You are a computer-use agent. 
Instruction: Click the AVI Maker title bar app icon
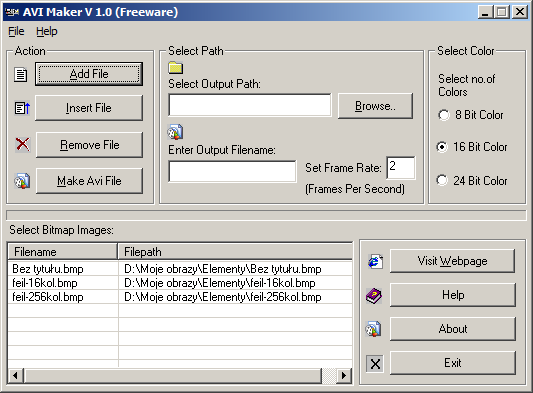tap(13, 12)
